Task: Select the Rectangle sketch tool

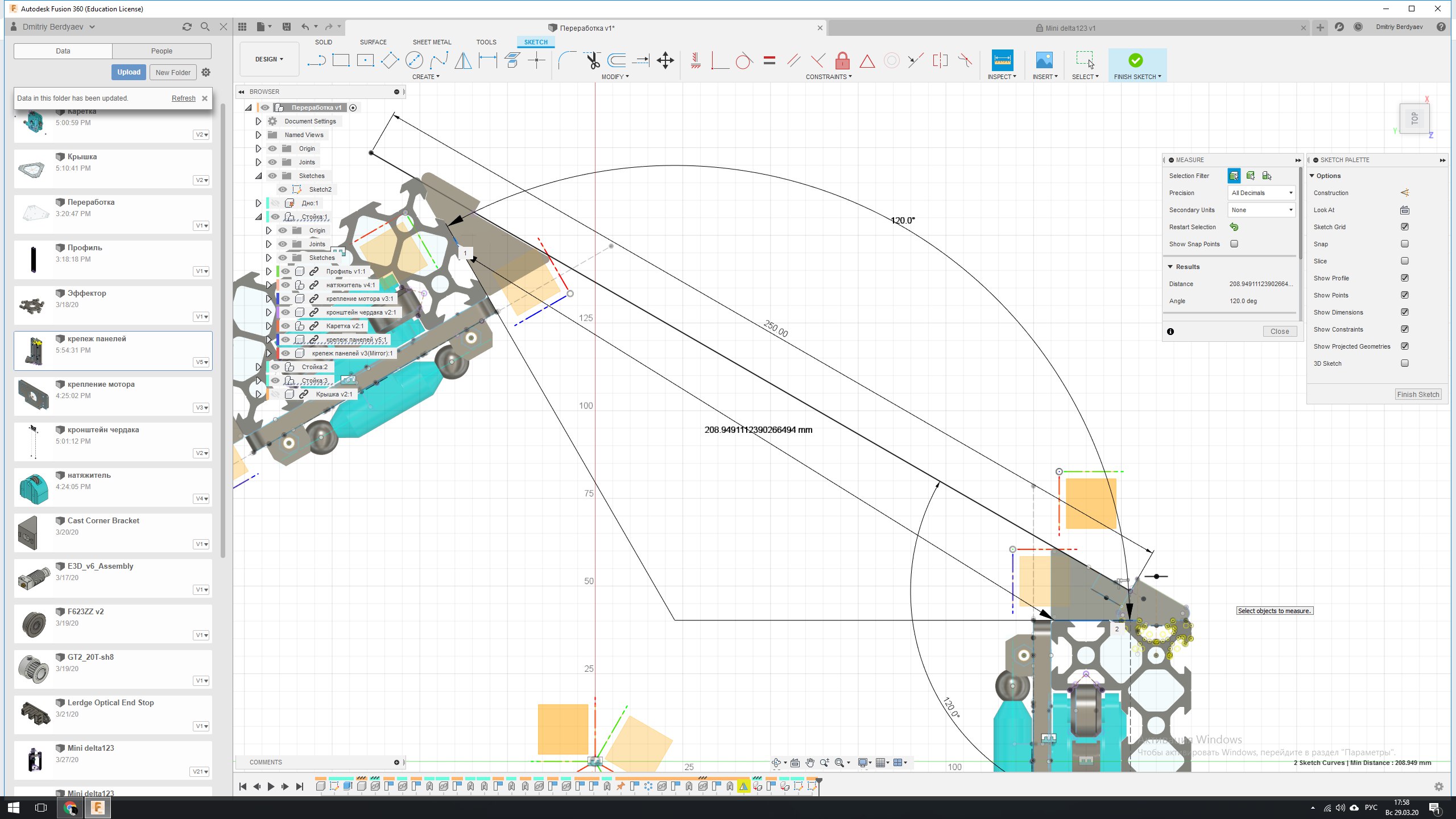Action: 341,60
